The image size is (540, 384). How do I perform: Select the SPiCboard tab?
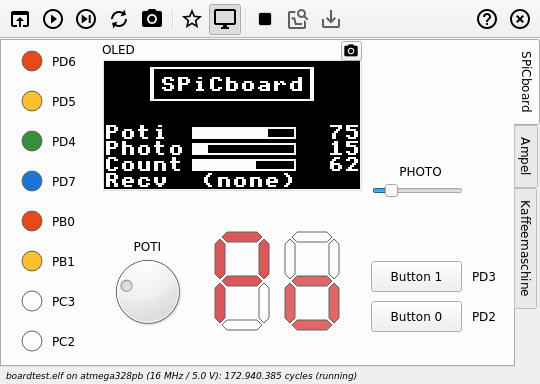[526, 82]
